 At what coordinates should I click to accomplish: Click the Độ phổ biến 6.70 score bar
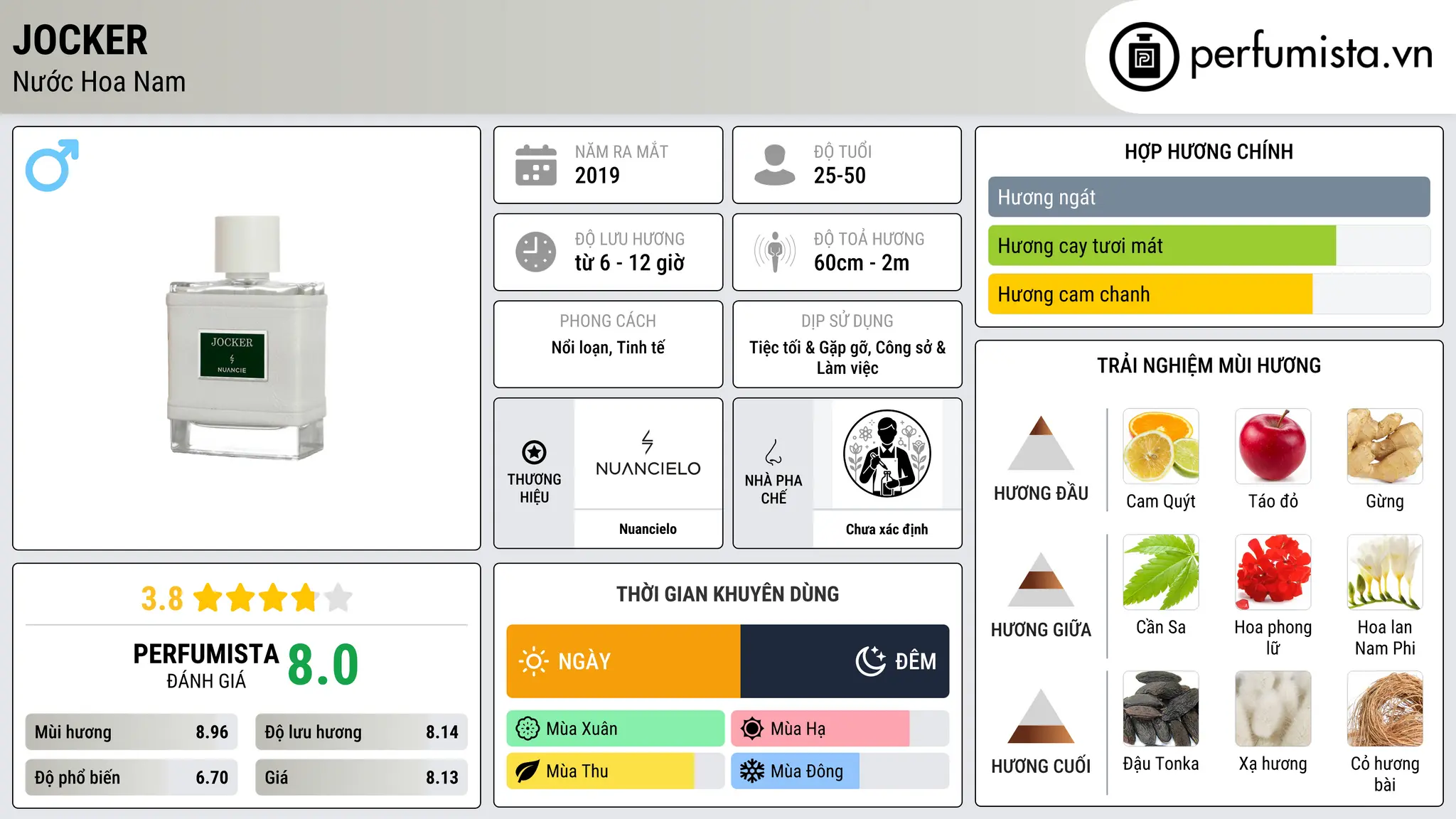(x=132, y=777)
